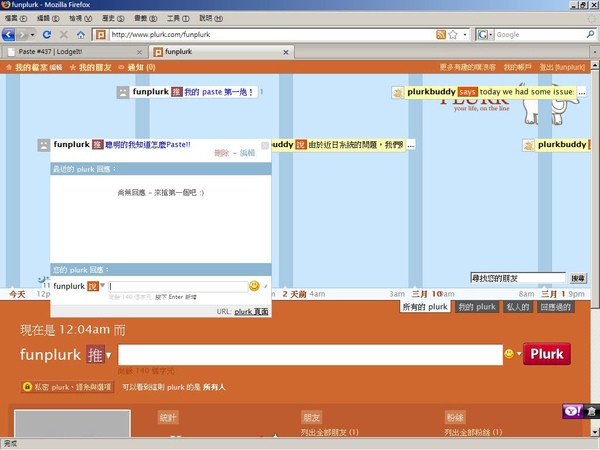600x450 pixels.
Task: Click funplurk avatar next to 我的 paste plurk
Action: coord(122,92)
